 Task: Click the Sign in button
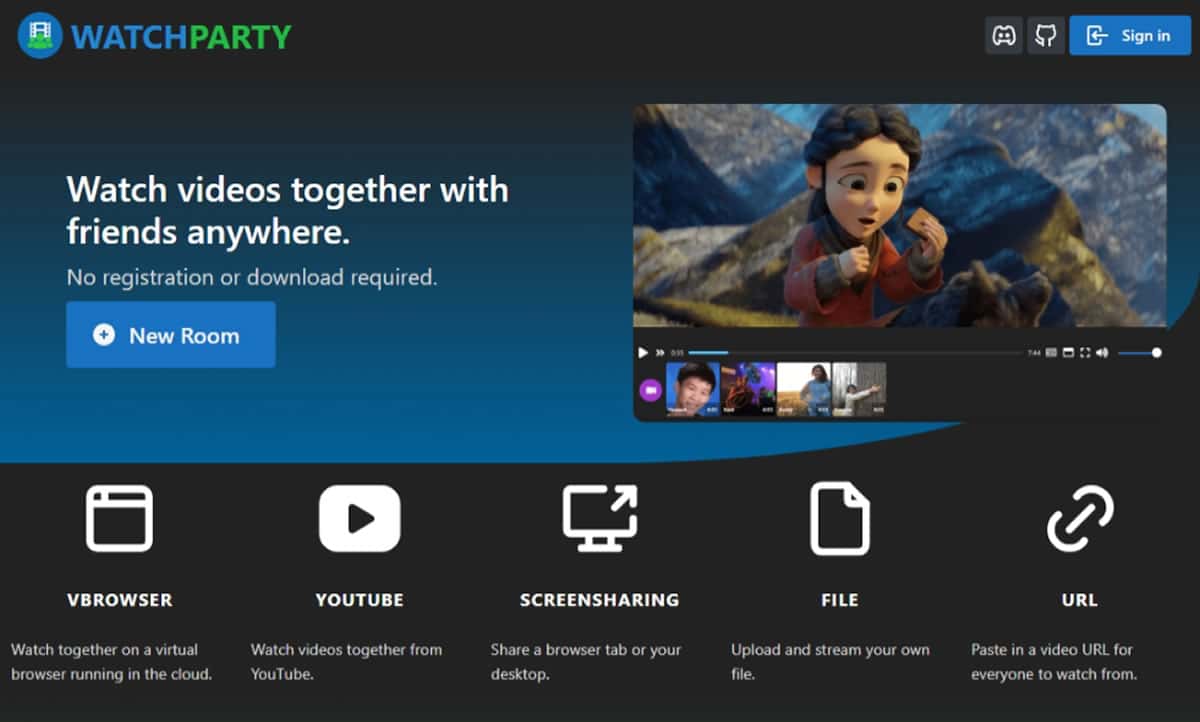coord(1129,36)
